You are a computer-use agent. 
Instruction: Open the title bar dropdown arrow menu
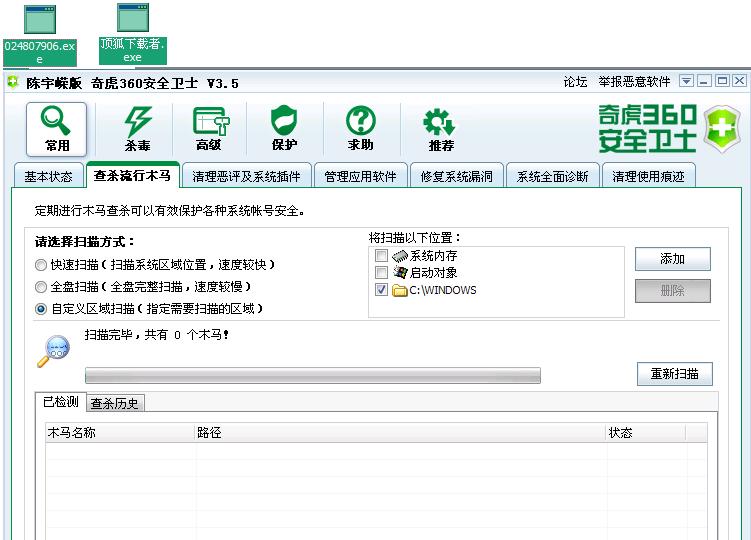click(x=686, y=81)
